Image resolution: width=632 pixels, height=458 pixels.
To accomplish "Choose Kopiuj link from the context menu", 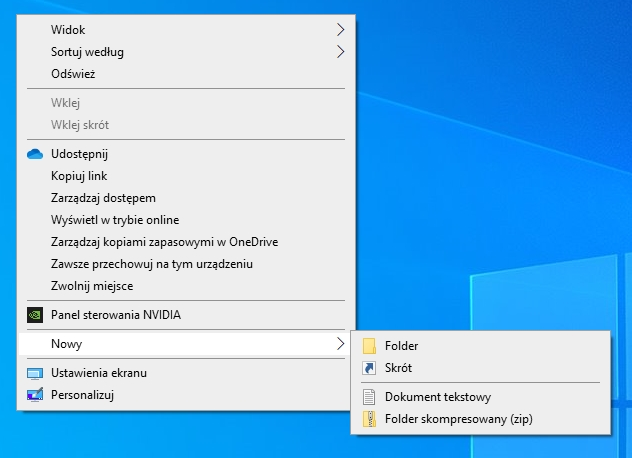I will [78, 176].
